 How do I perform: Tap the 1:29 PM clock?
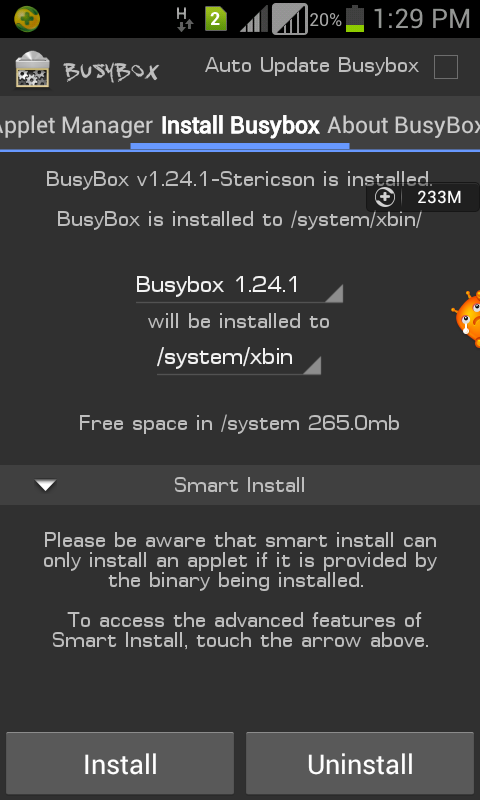(422, 19)
